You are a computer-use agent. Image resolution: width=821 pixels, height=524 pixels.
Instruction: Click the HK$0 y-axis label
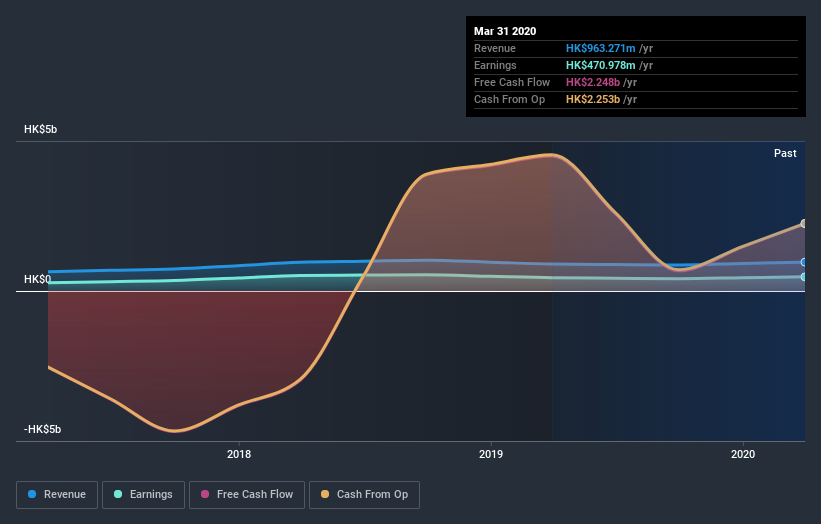(x=37, y=280)
